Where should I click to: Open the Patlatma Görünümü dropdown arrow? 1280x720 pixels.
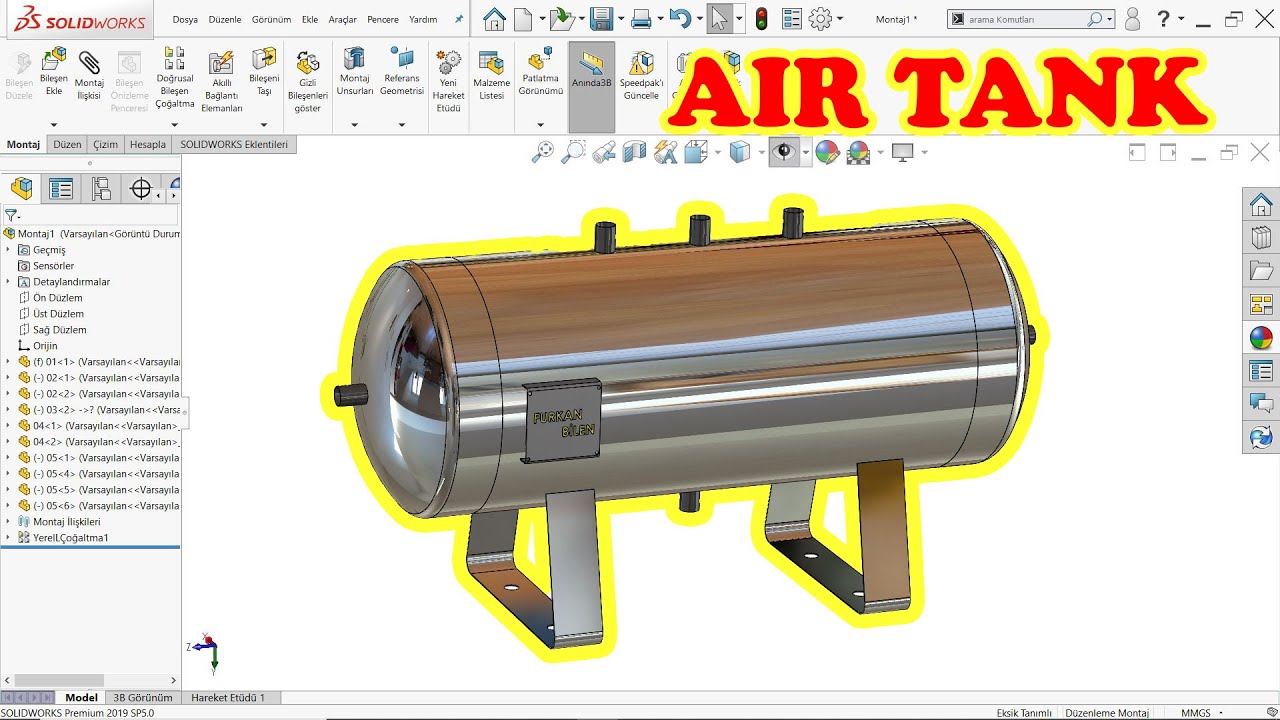click(541, 125)
